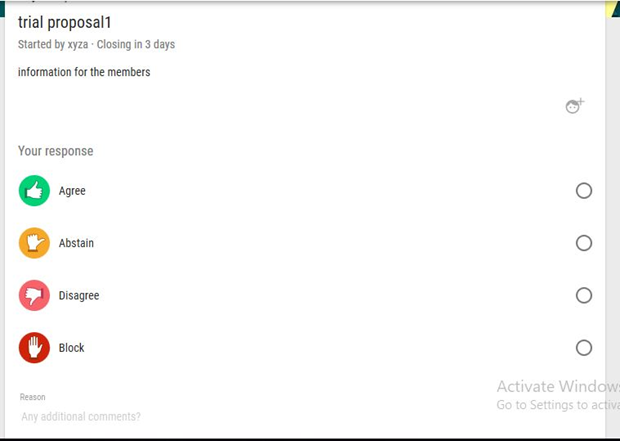Click the "Closing in 3 days" text

click(136, 45)
